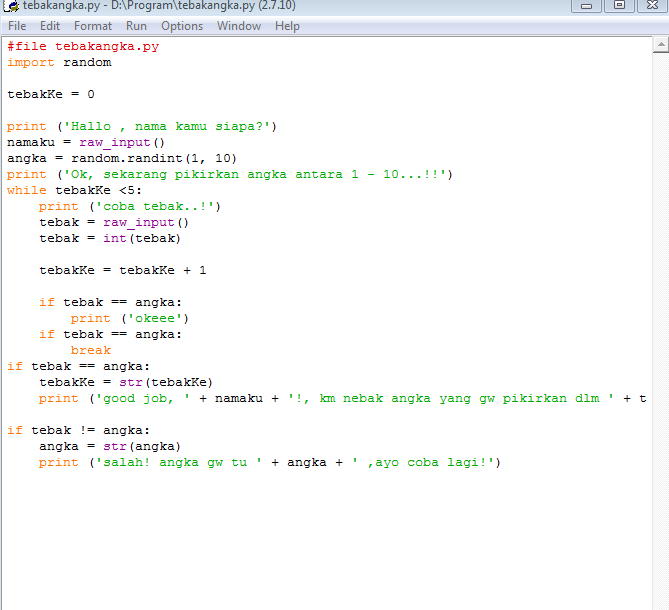This screenshot has height=610, width=669.
Task: Open the Format menu
Action: click(x=93, y=26)
